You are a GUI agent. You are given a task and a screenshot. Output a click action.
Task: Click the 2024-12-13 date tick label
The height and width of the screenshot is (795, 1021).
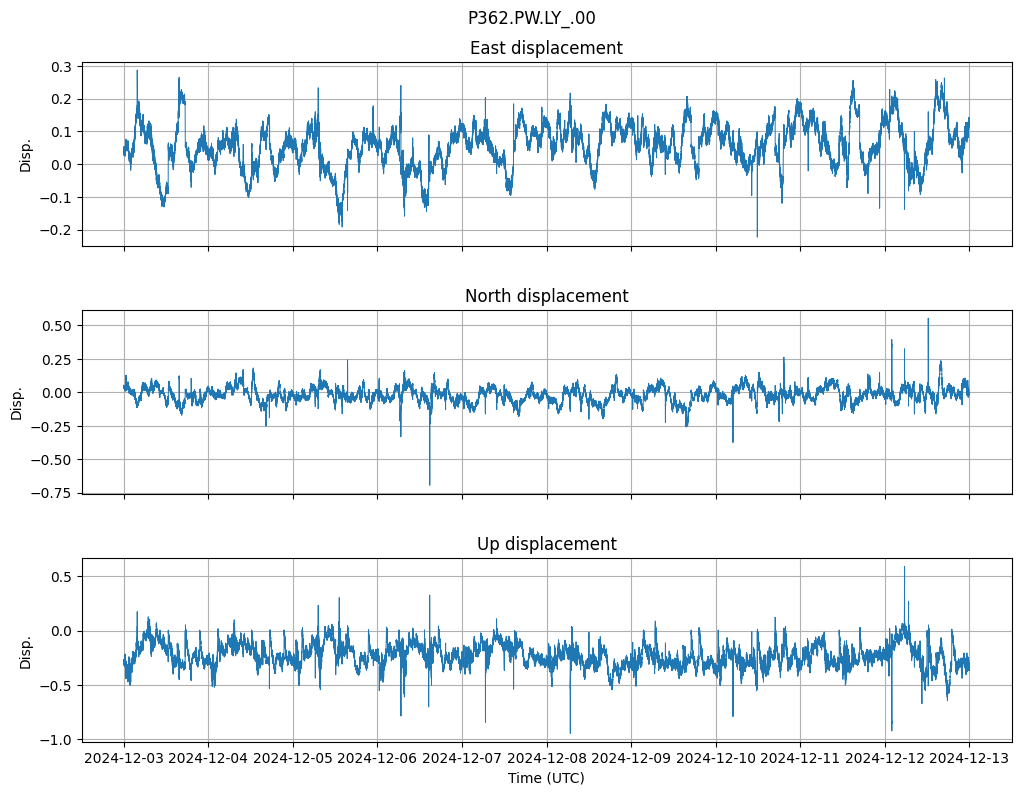969,759
